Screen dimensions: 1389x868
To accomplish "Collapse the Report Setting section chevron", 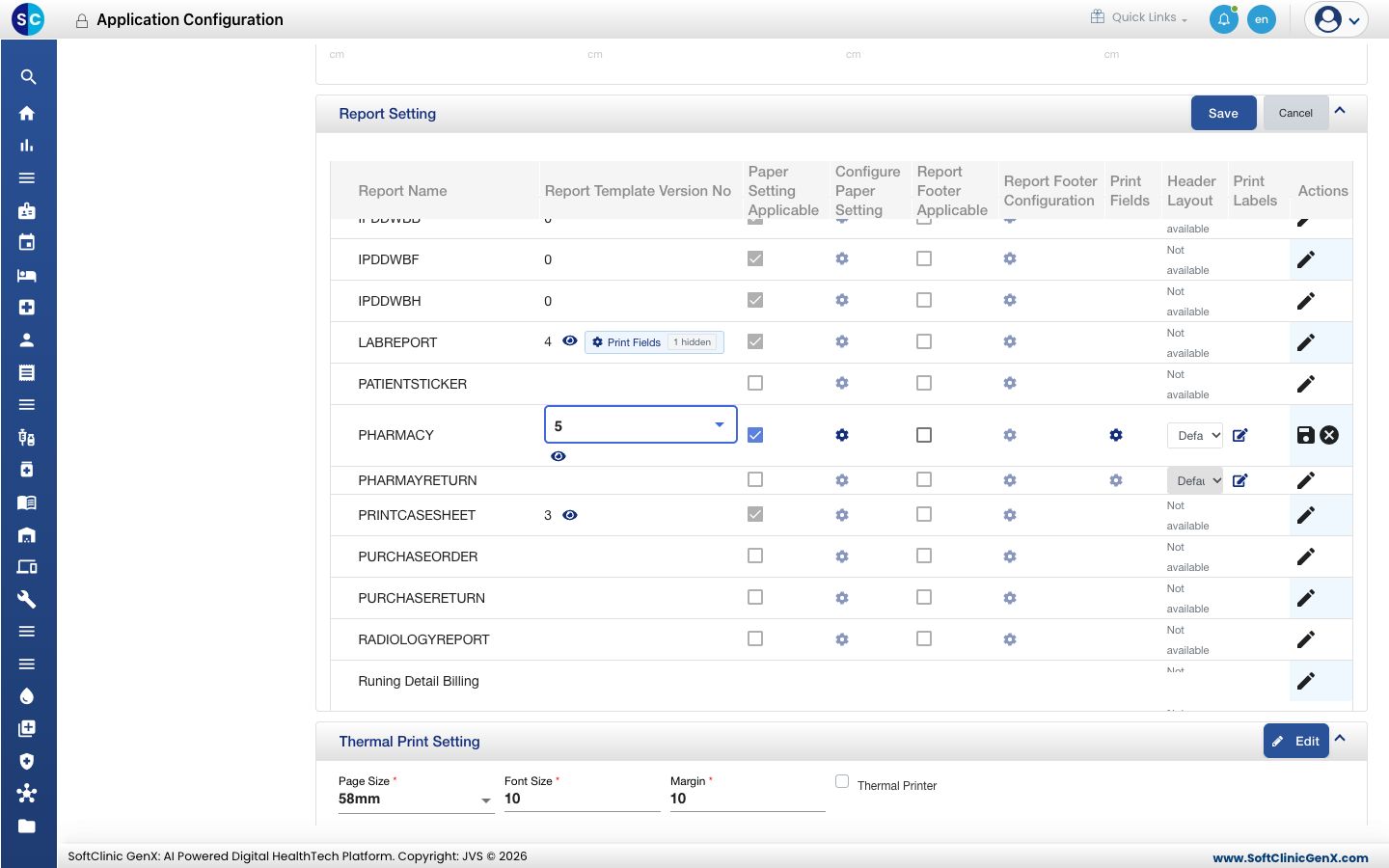I will pyautogui.click(x=1340, y=111).
